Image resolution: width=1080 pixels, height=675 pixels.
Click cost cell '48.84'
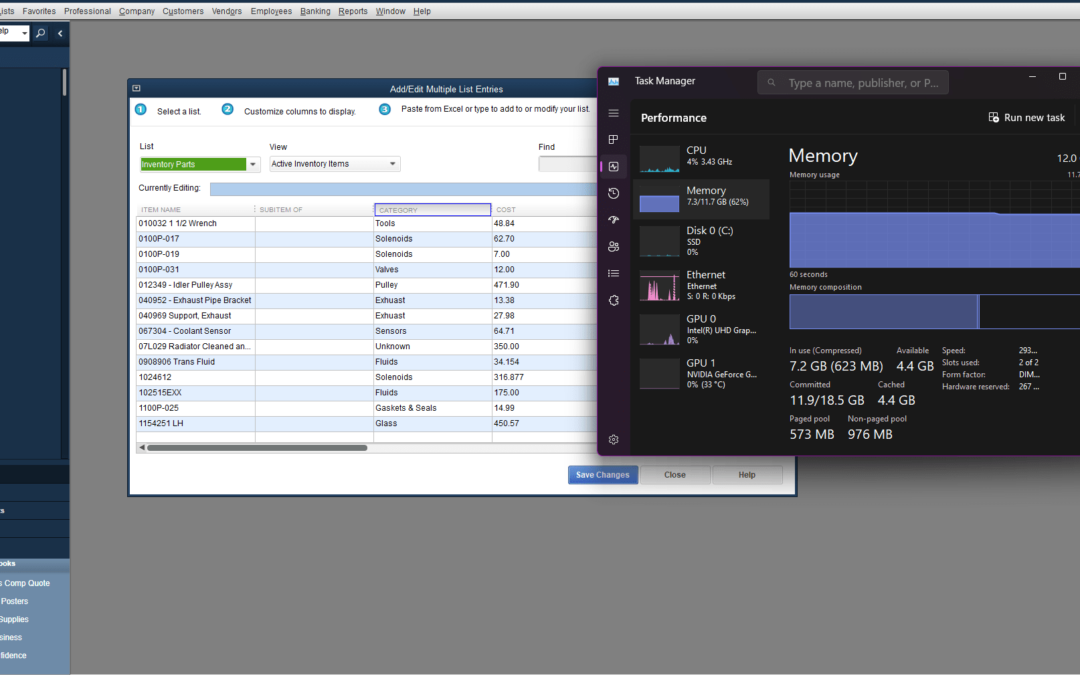(544, 223)
